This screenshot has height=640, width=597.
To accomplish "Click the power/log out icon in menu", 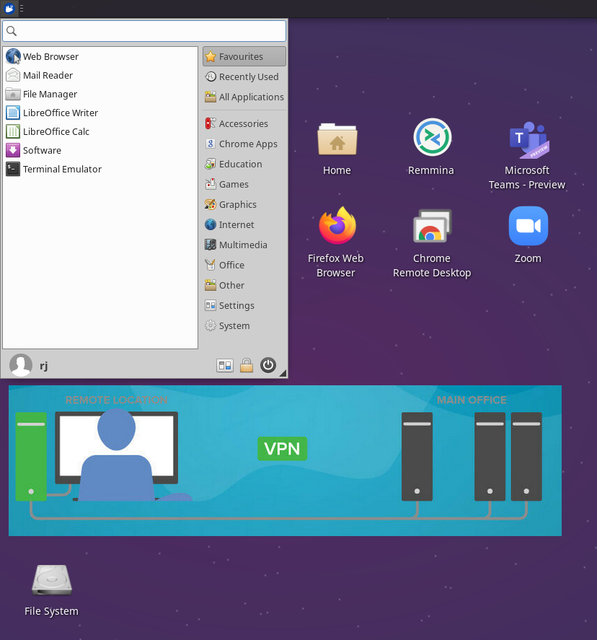I will (268, 365).
